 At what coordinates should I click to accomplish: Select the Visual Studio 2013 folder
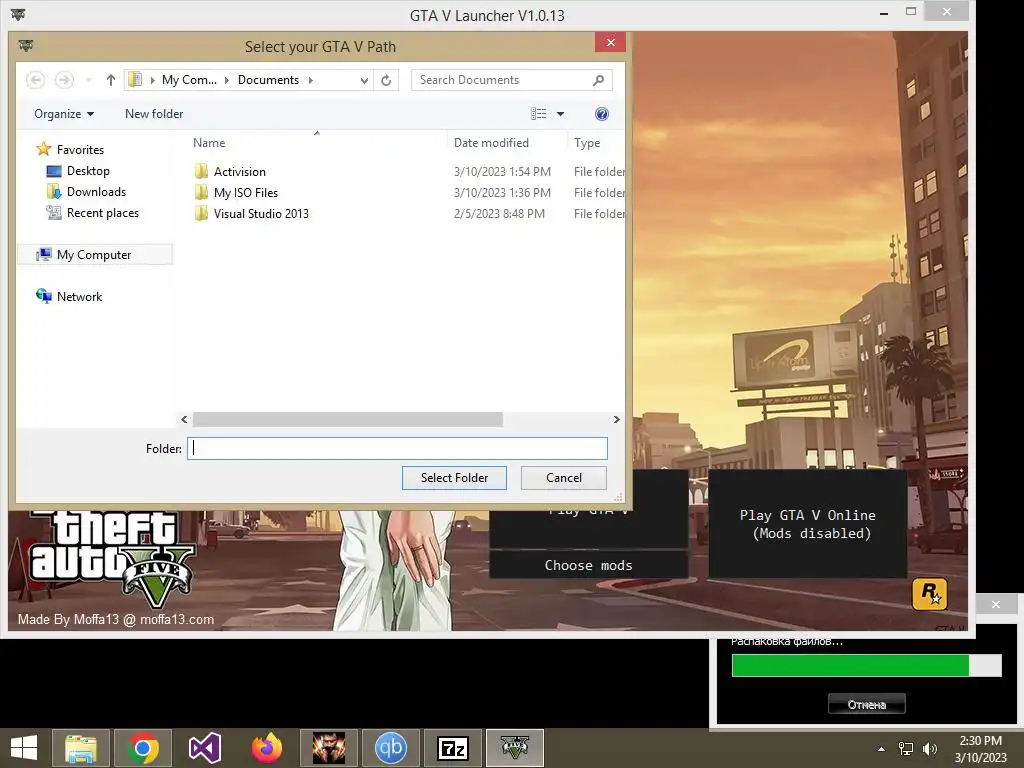(261, 214)
